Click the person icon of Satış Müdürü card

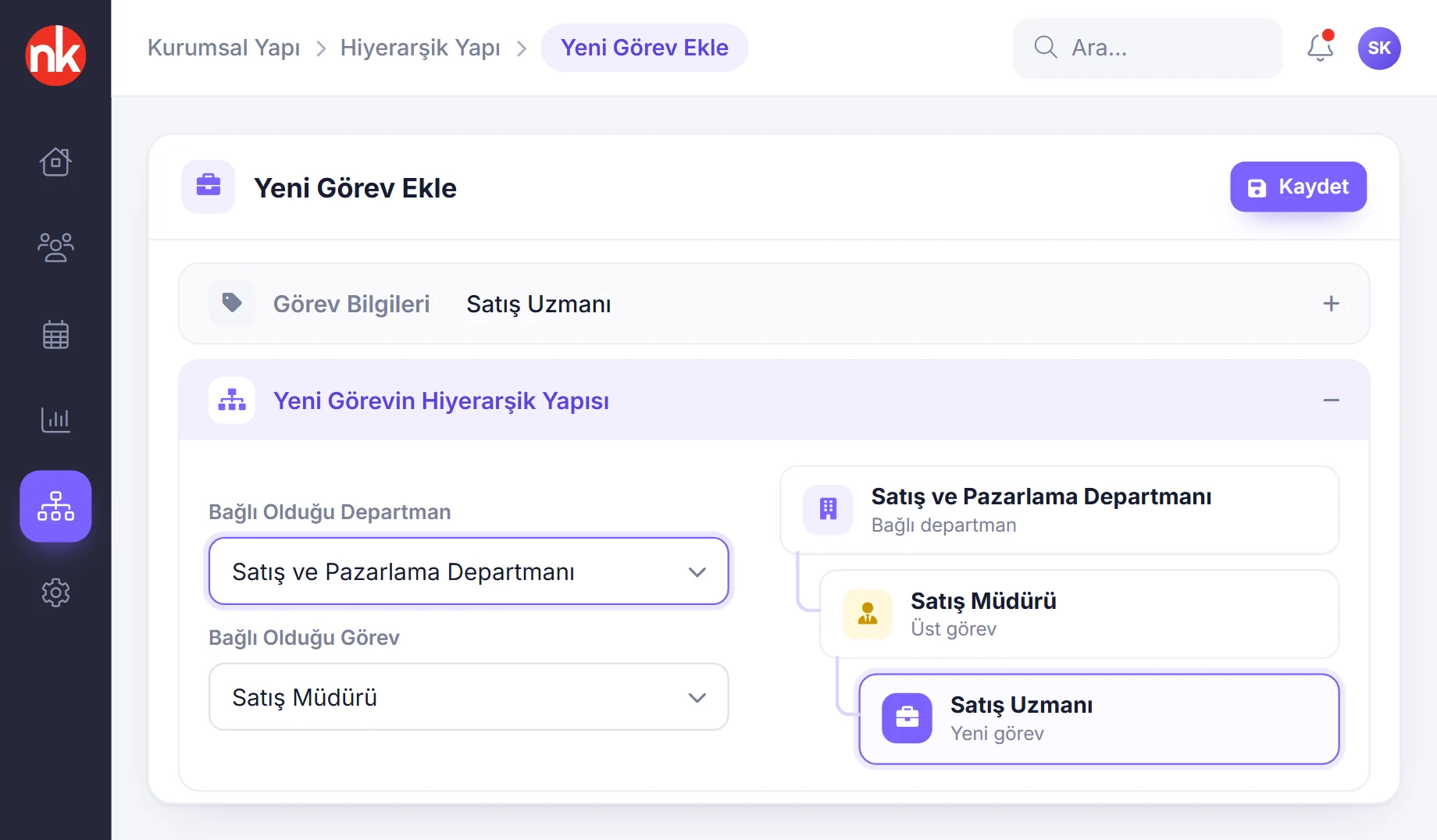coord(868,614)
